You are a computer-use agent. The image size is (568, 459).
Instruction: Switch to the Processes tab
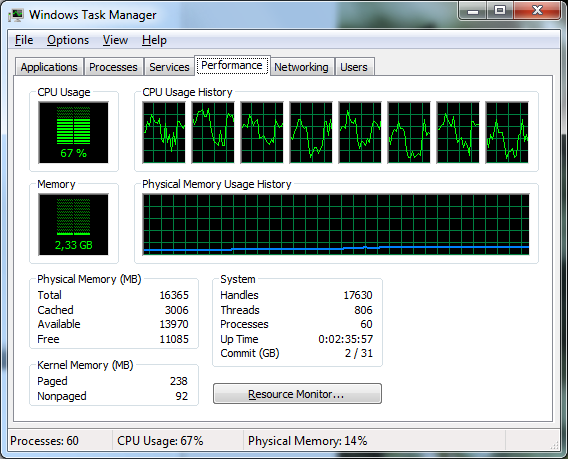(113, 67)
